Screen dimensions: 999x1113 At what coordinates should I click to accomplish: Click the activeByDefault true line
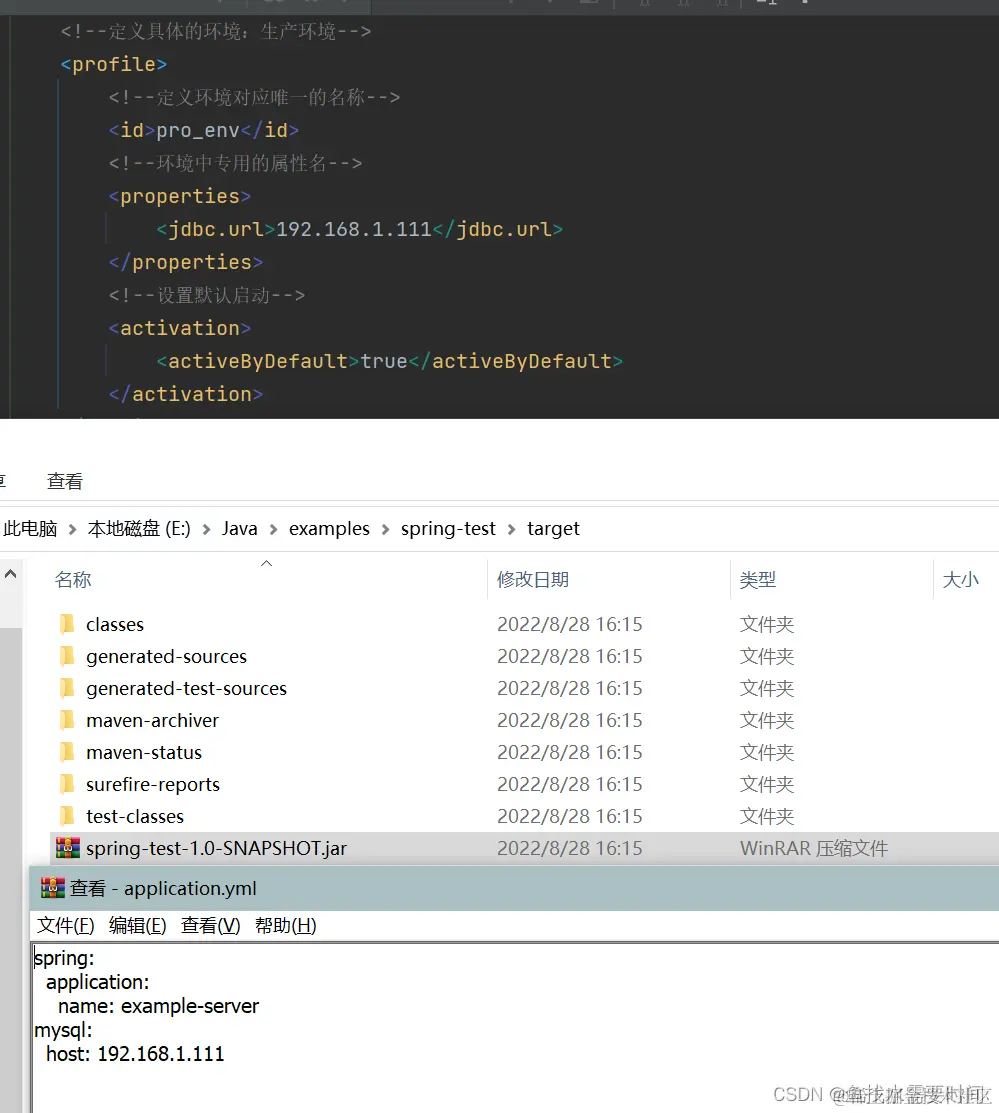390,361
